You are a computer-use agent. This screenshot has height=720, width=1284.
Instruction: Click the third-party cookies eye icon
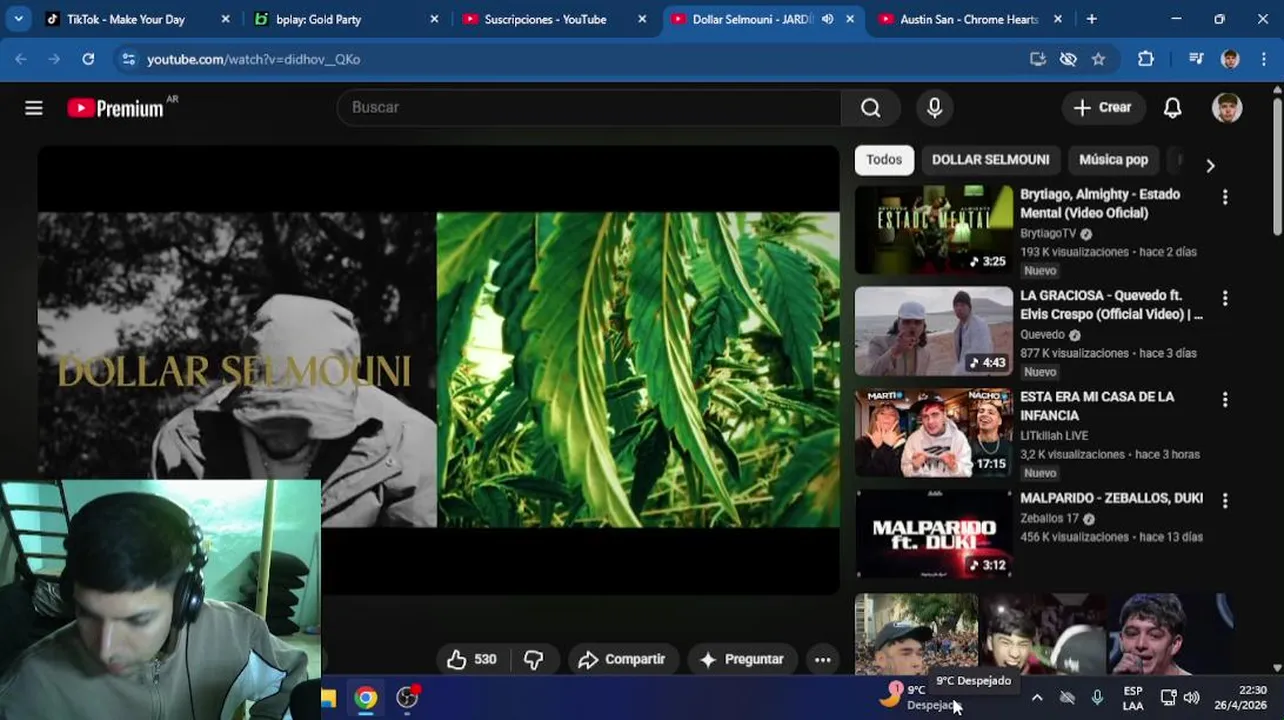(1068, 59)
